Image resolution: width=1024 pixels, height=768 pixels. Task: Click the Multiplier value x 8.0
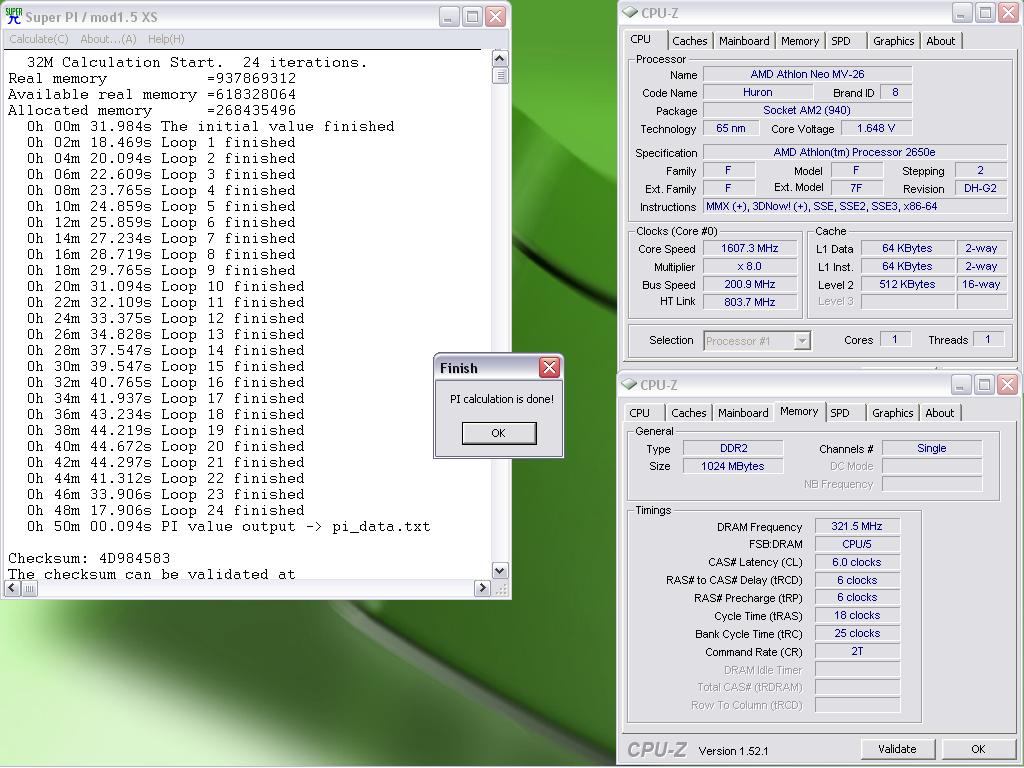[750, 266]
